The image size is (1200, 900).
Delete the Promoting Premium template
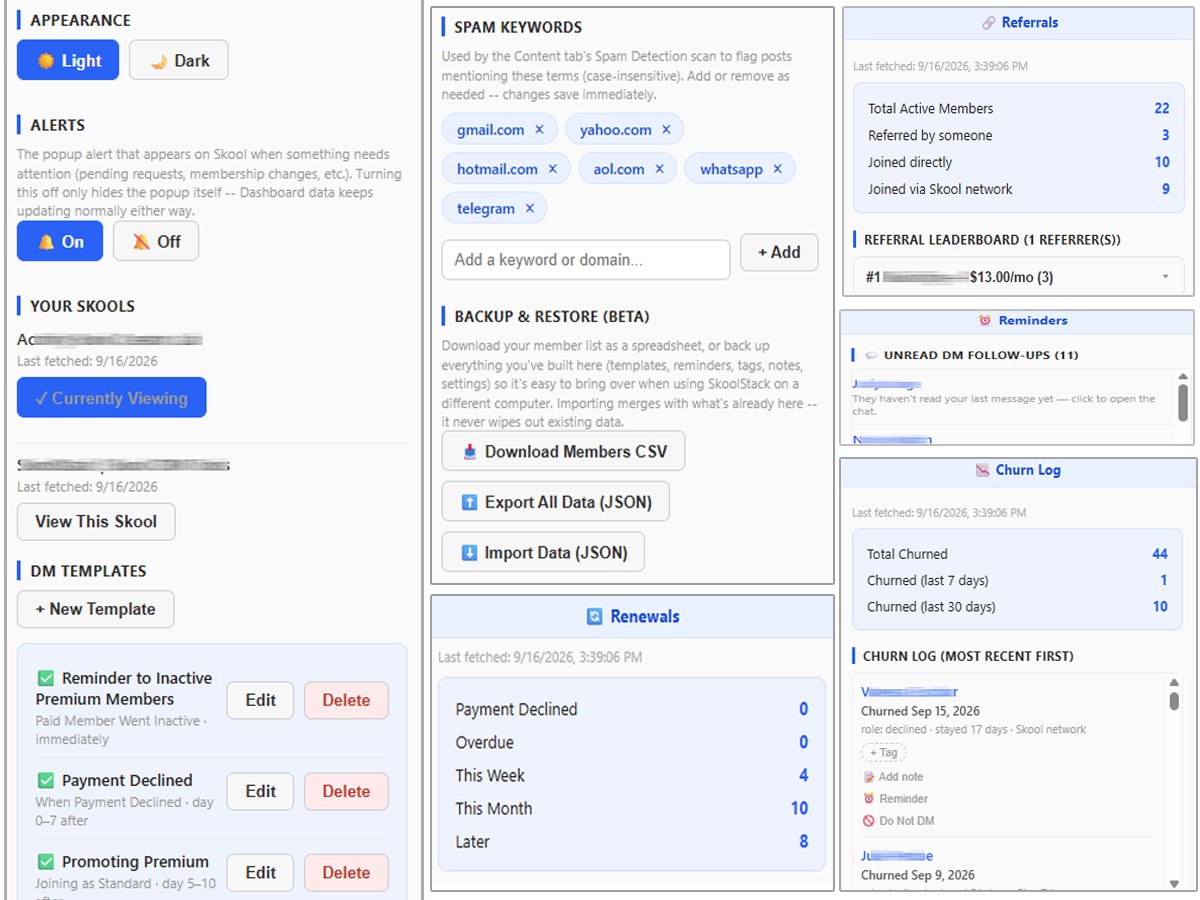click(346, 872)
